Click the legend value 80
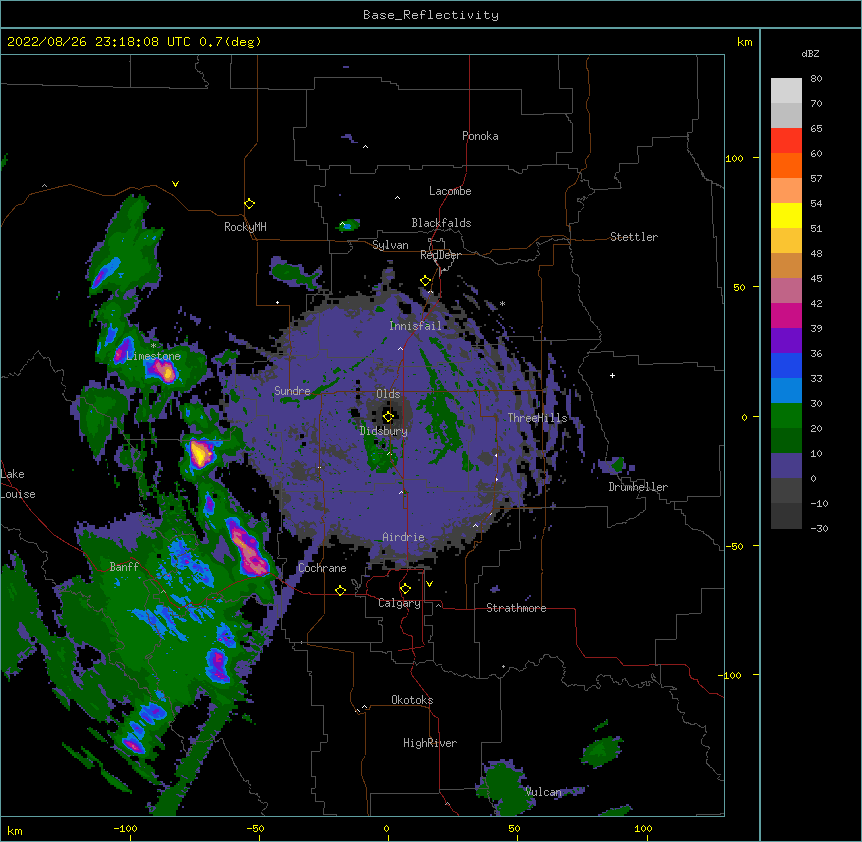The image size is (862, 842). point(816,79)
